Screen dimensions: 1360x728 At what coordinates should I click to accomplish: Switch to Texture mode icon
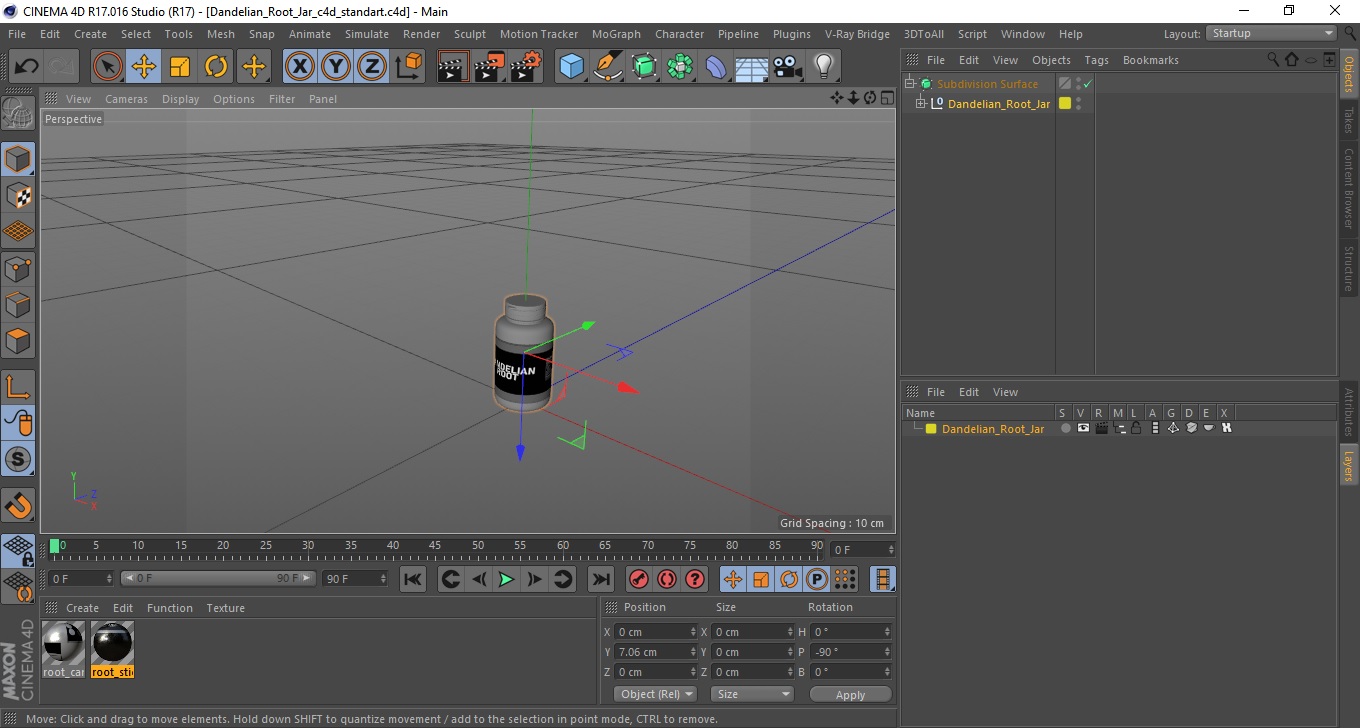(x=18, y=196)
